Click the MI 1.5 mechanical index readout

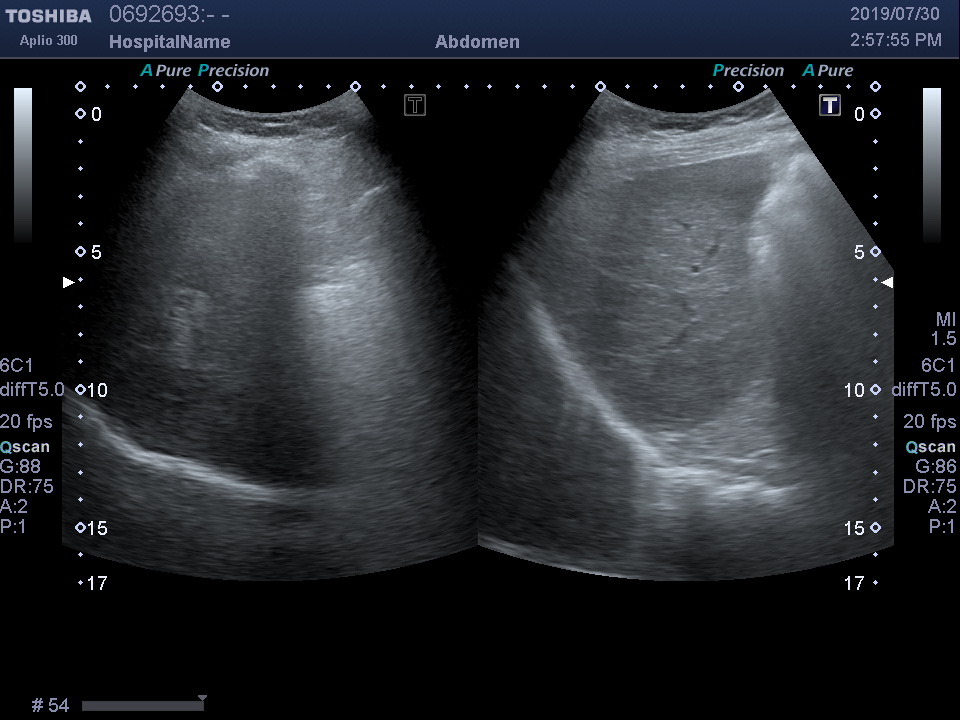point(943,329)
